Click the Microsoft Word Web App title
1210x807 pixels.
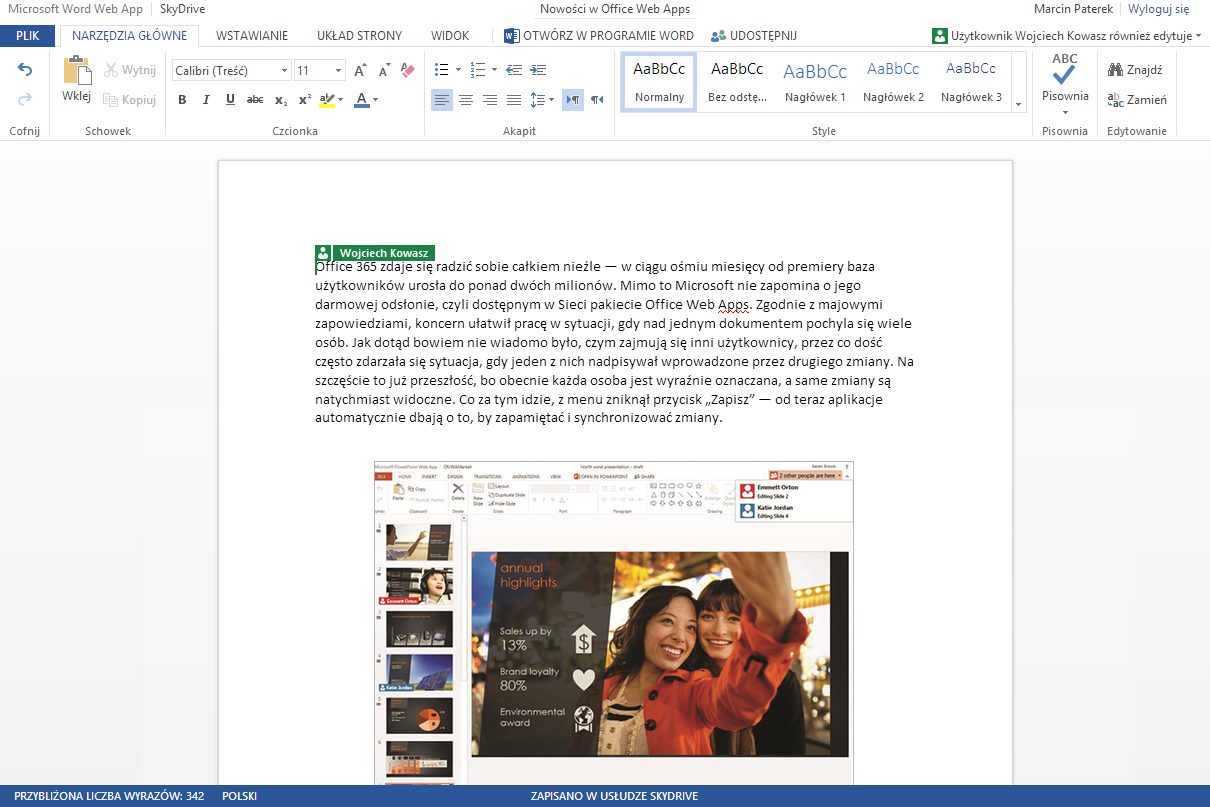pyautogui.click(x=76, y=9)
